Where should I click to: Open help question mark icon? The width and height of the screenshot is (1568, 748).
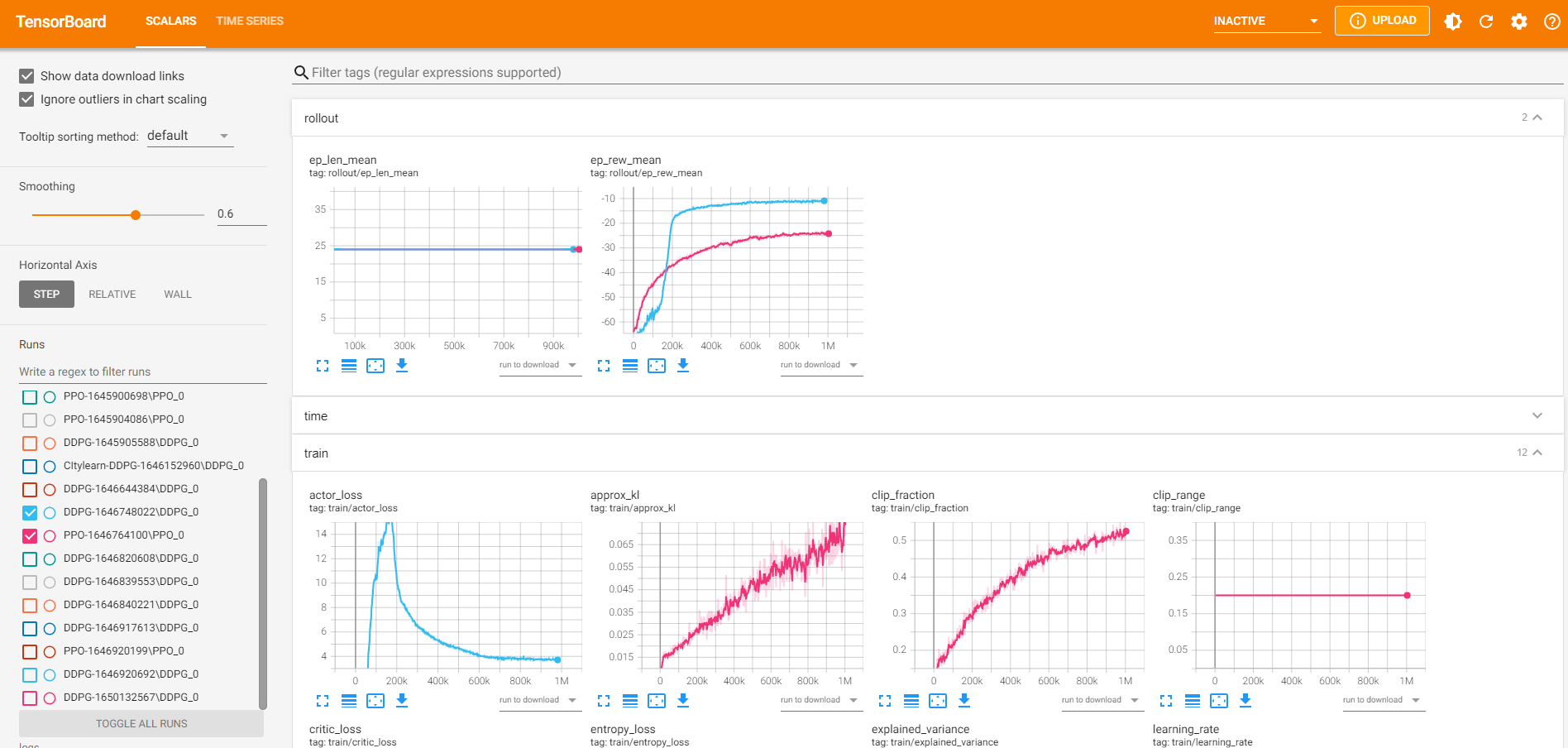coord(1552,22)
